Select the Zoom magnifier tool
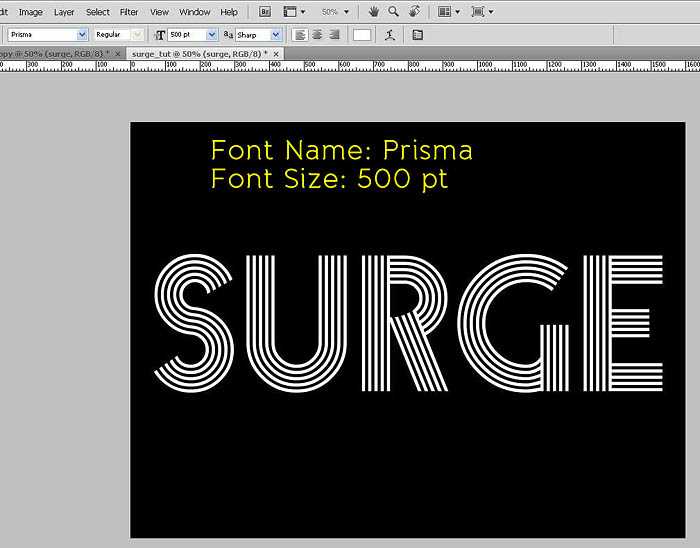This screenshot has height=548, width=700. click(x=393, y=12)
